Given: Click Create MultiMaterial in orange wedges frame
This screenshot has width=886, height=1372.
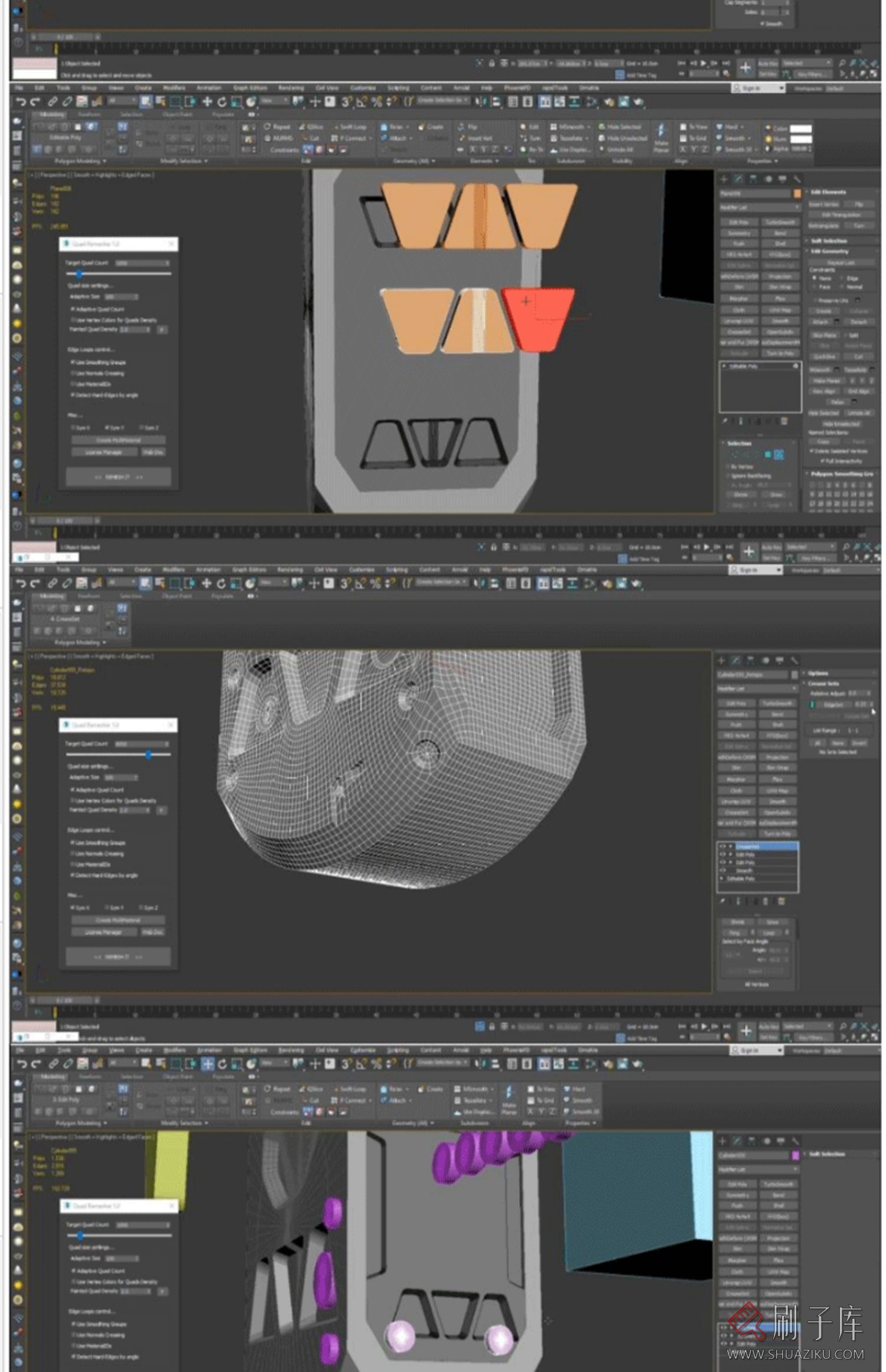Looking at the screenshot, I should coord(118,441).
